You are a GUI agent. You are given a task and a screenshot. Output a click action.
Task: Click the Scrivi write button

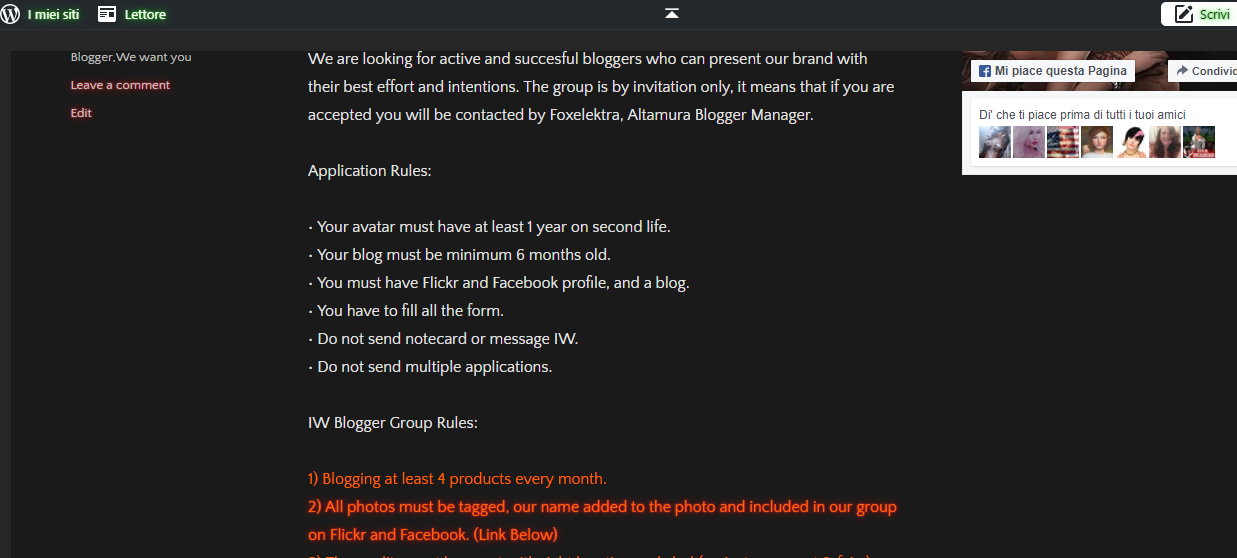[x=1199, y=14]
